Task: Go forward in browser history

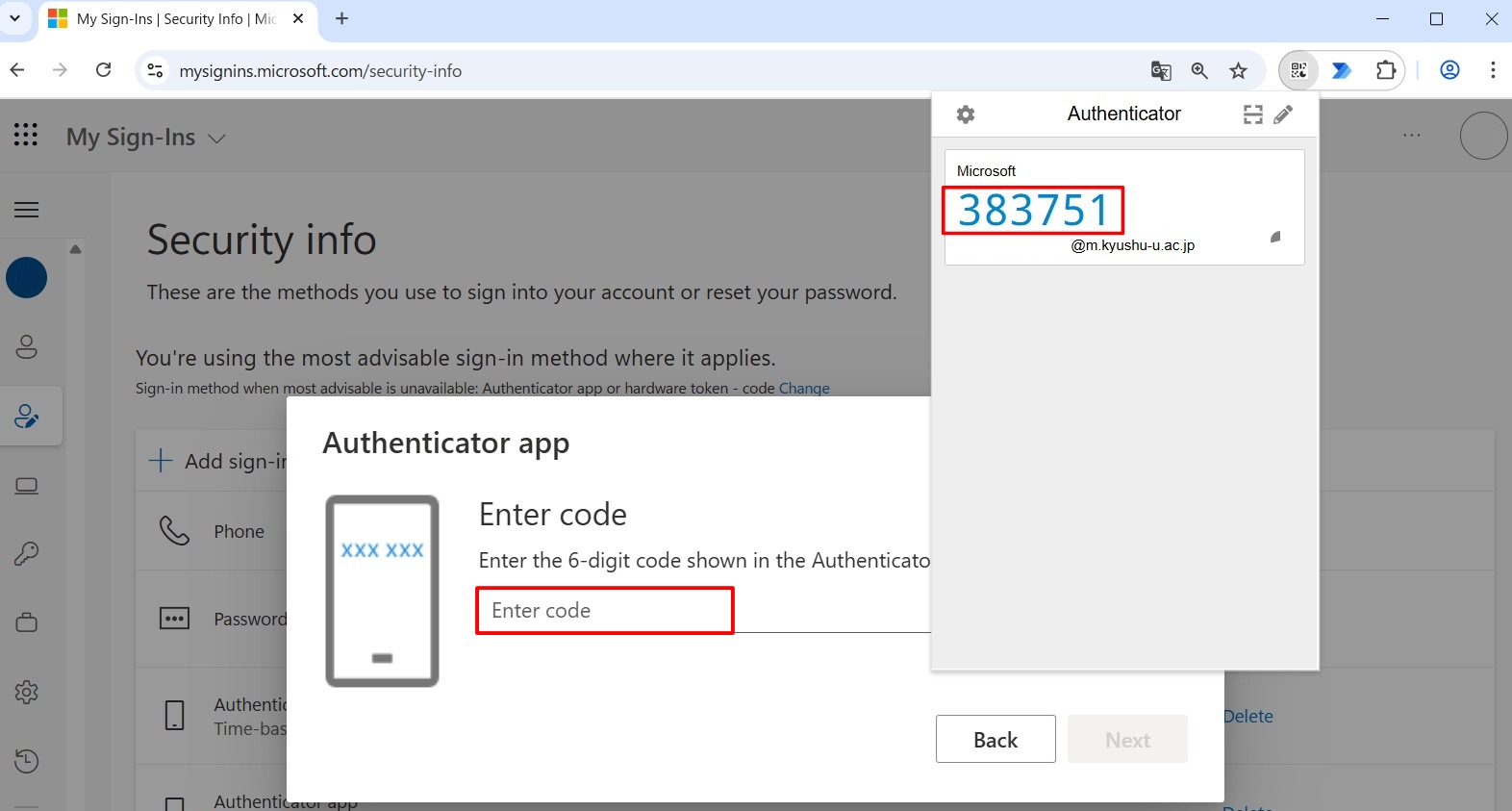Action: [60, 69]
